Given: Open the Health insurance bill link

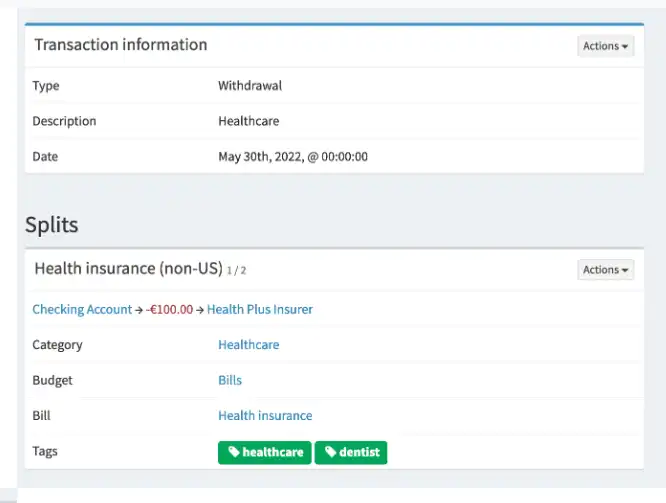Looking at the screenshot, I should tap(265, 416).
